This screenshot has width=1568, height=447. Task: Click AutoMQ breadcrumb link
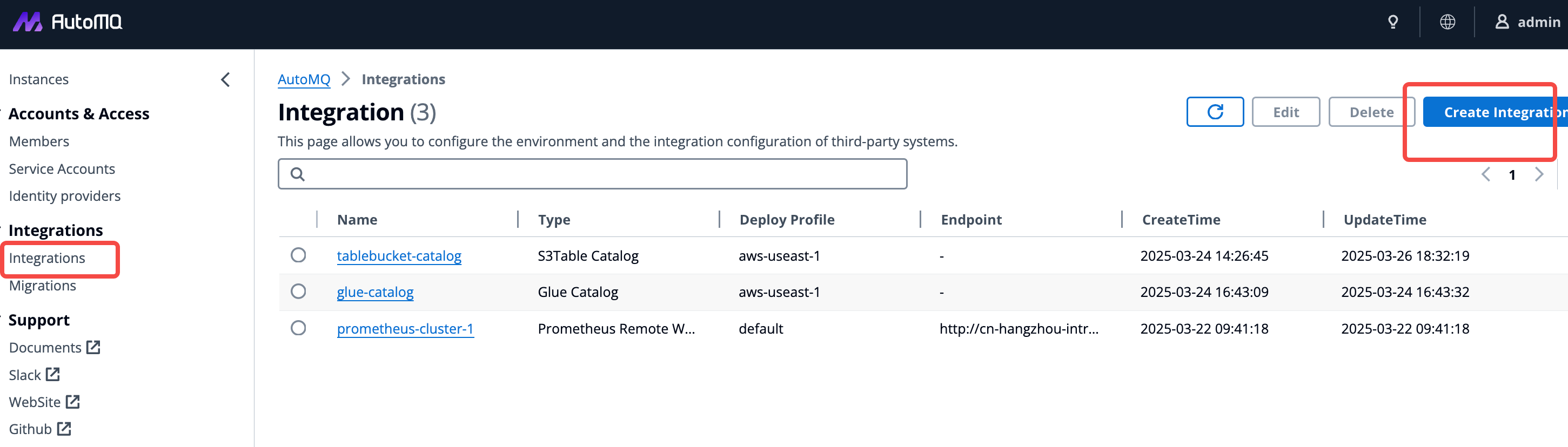(304, 80)
